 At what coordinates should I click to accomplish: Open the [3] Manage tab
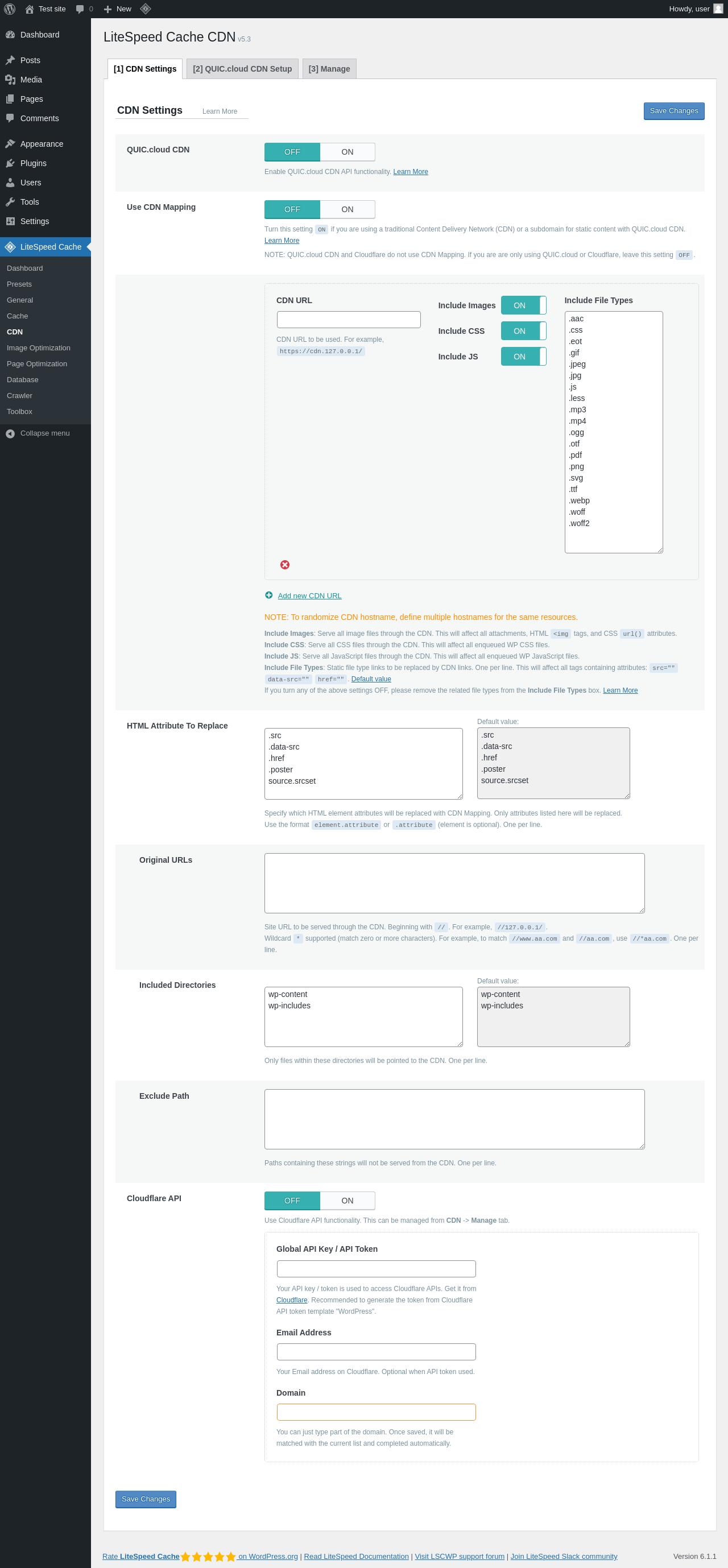[x=329, y=69]
